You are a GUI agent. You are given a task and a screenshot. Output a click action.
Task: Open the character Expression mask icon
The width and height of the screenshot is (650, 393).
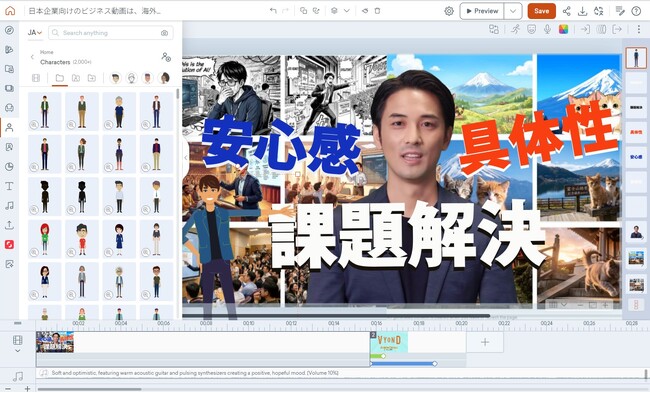[x=531, y=29]
